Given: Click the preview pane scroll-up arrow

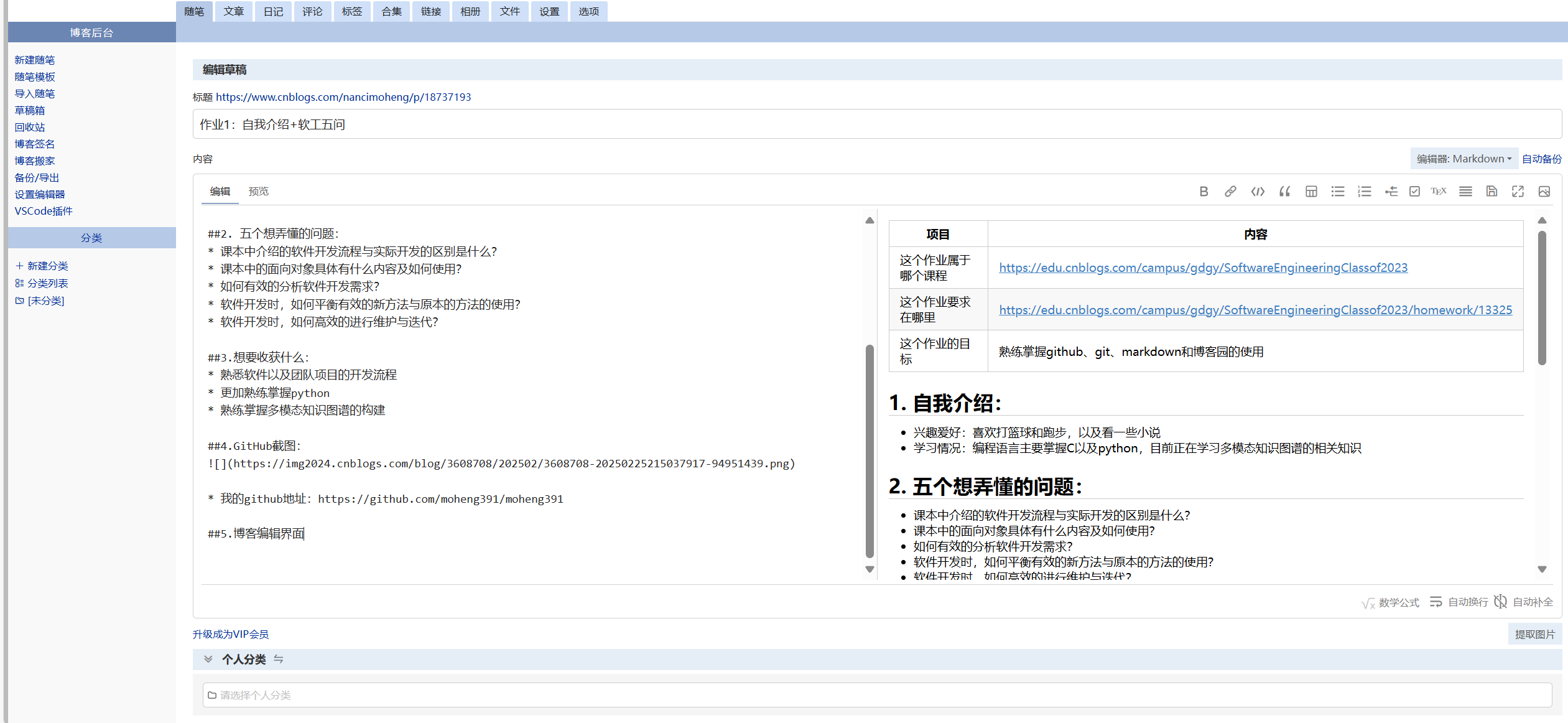Looking at the screenshot, I should pos(1542,220).
